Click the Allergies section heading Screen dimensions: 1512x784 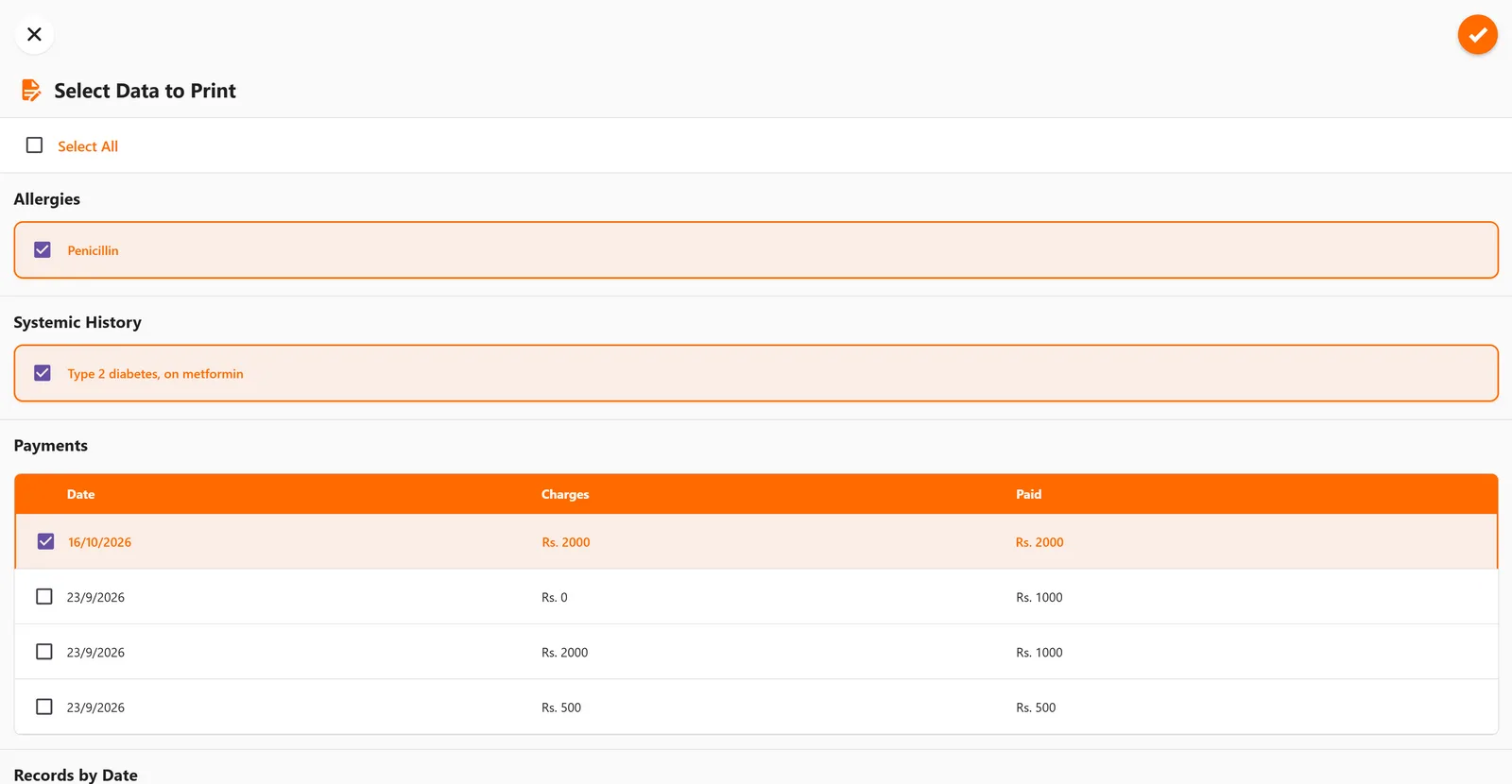(47, 199)
